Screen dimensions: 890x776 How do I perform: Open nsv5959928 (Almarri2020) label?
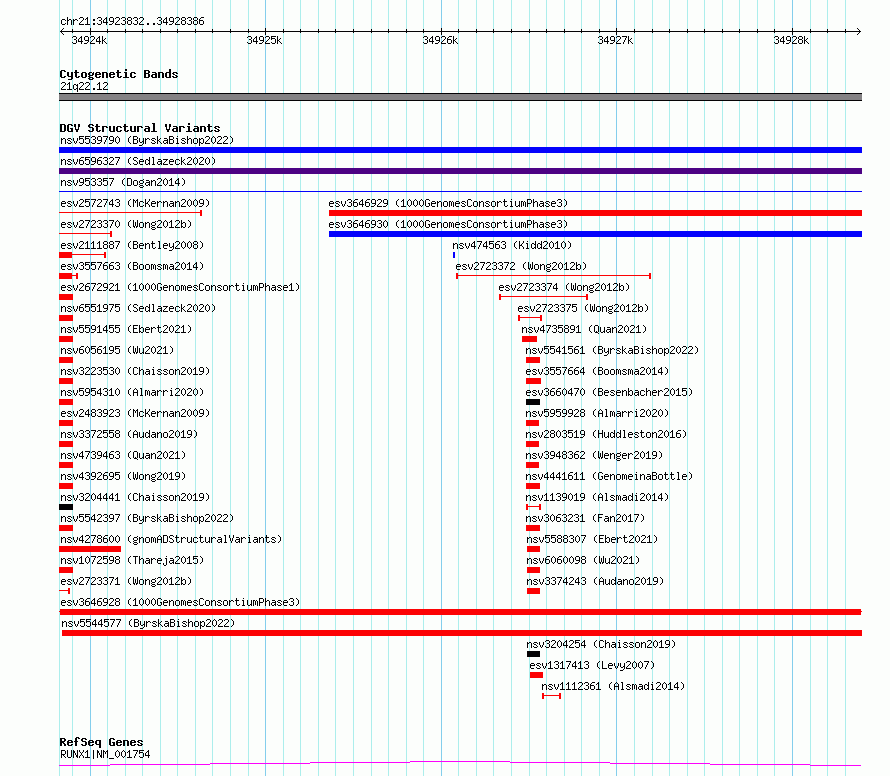(x=597, y=413)
